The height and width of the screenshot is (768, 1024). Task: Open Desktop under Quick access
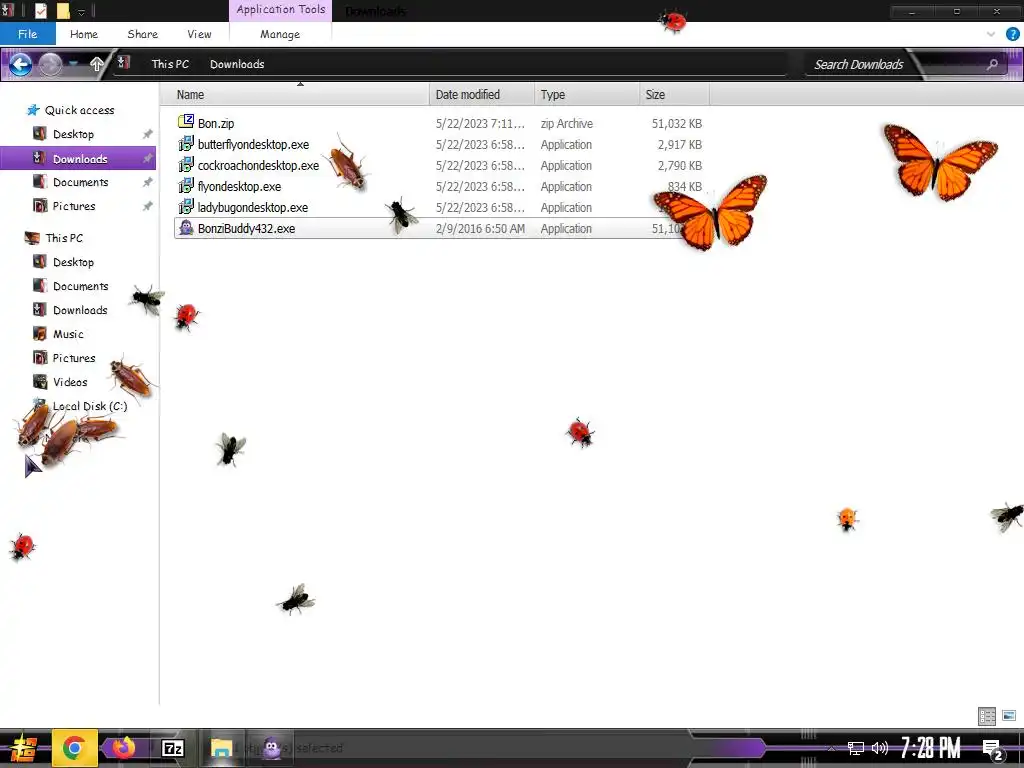[73, 134]
